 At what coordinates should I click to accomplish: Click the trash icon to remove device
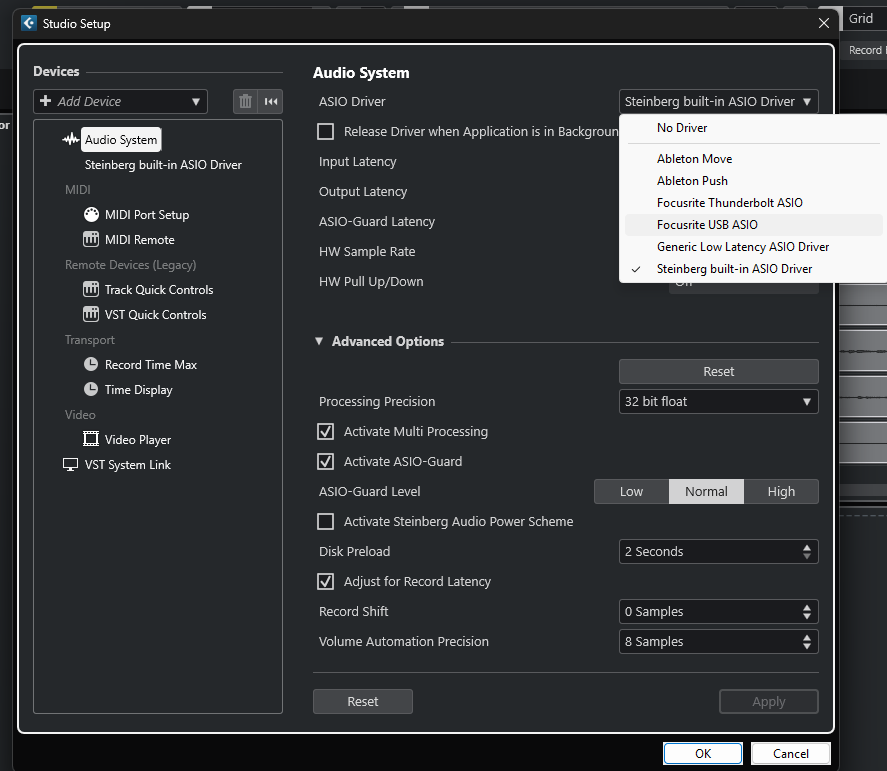(246, 102)
